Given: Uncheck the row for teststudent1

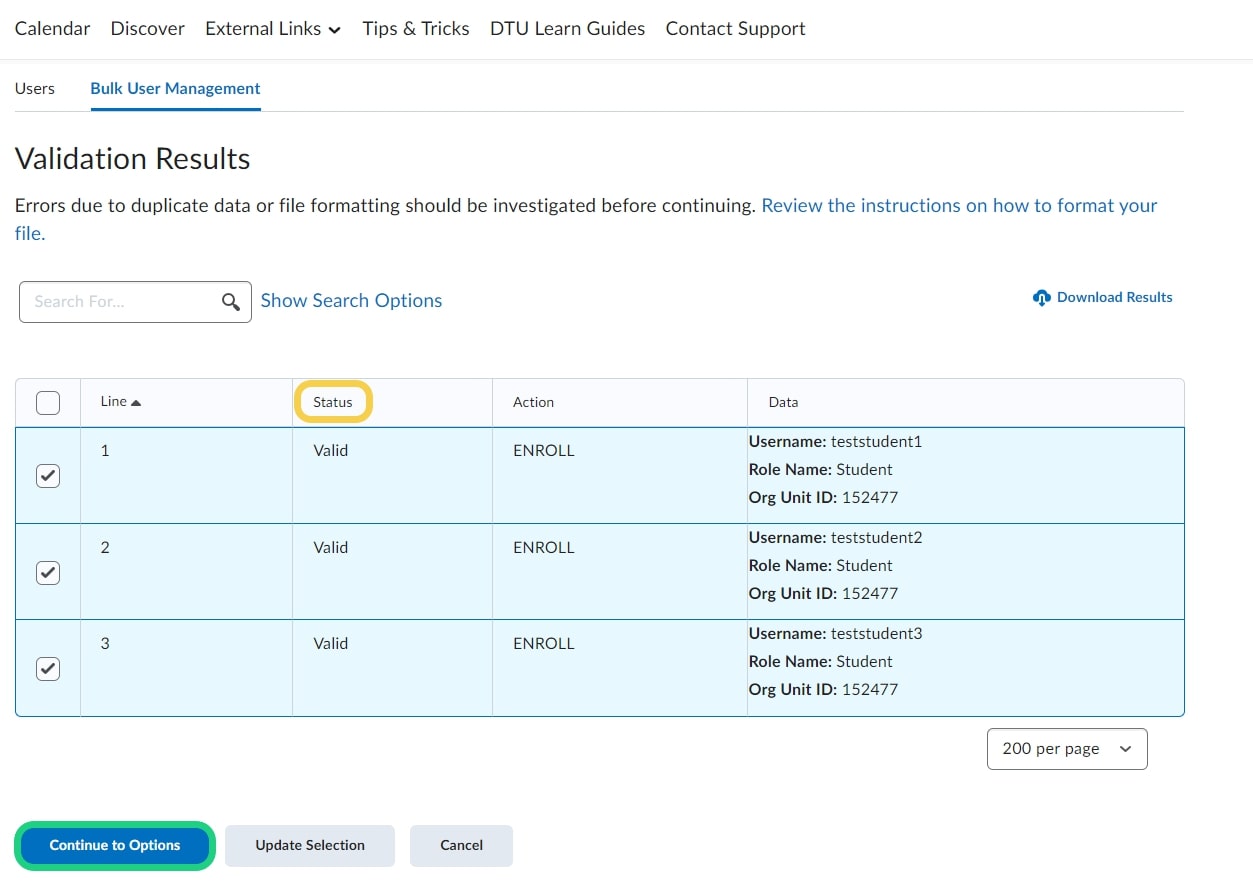Looking at the screenshot, I should (48, 476).
